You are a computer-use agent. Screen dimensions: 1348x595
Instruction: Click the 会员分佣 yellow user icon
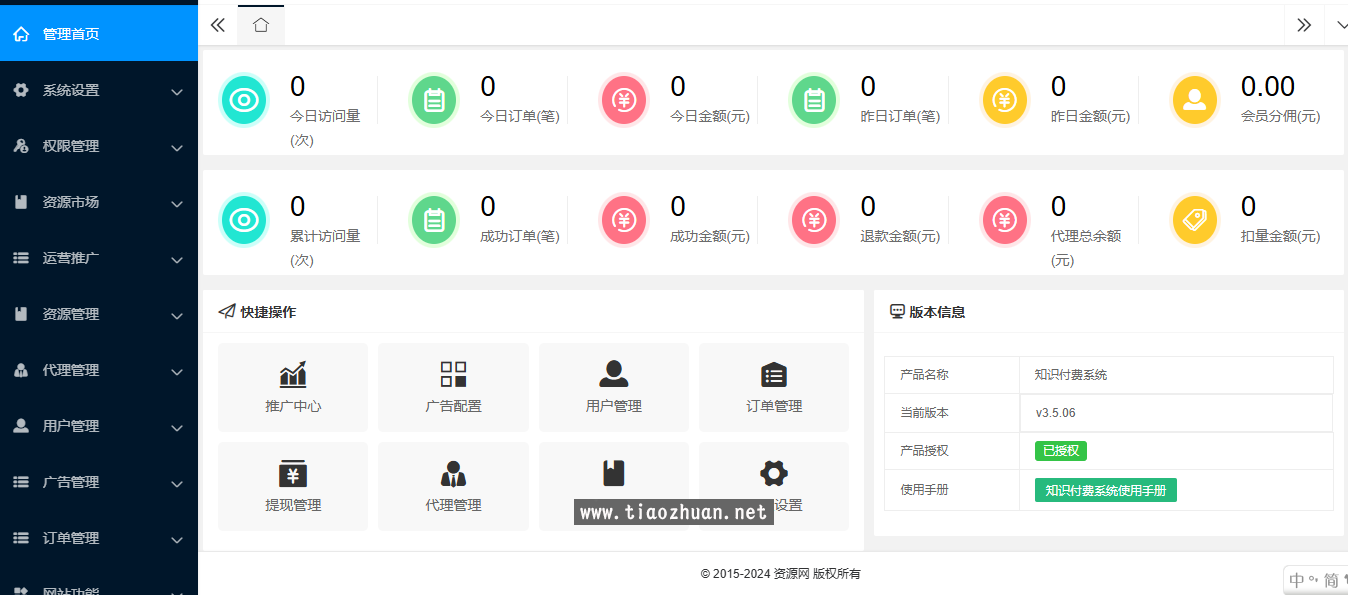1194,100
